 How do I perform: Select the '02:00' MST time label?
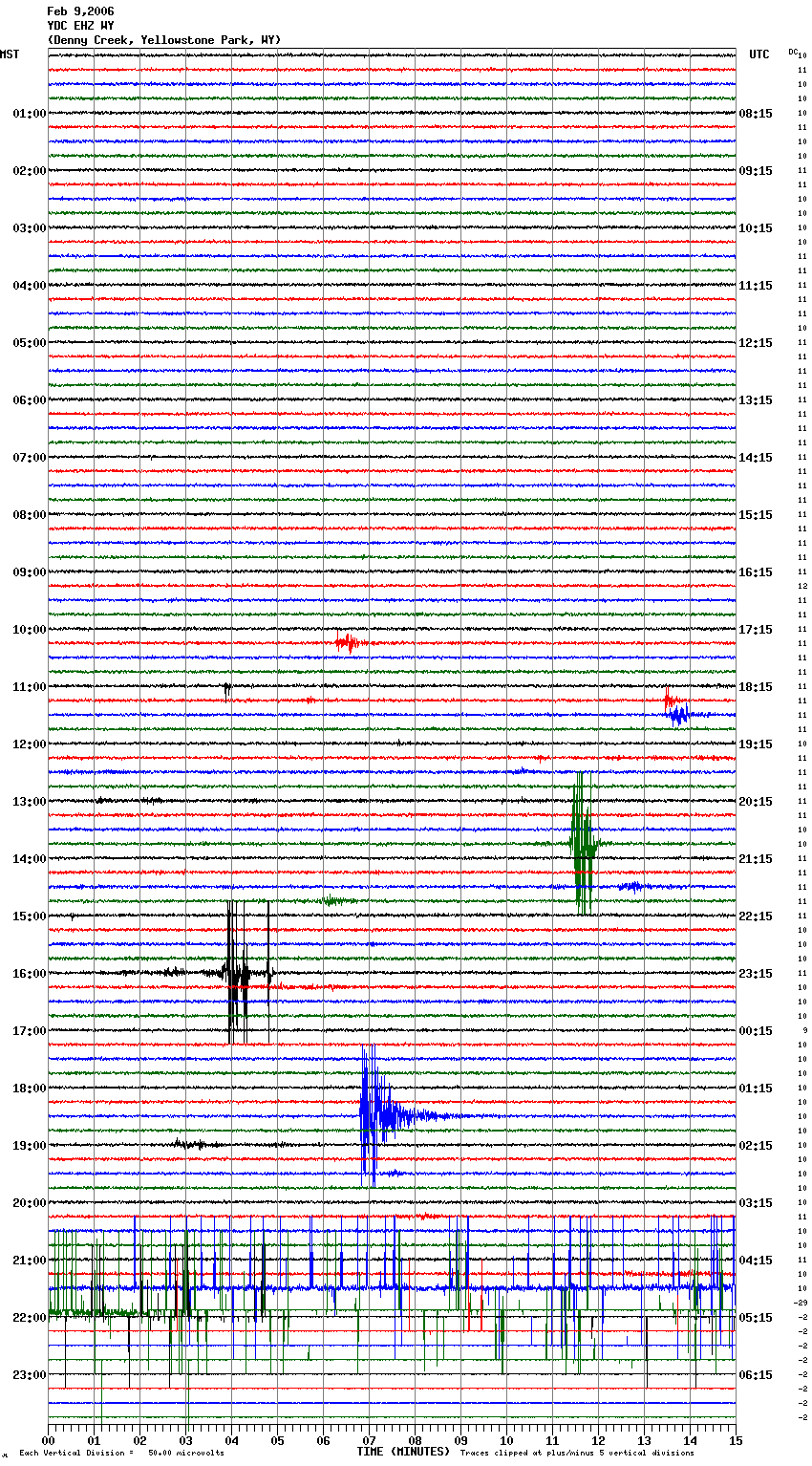(x=30, y=171)
